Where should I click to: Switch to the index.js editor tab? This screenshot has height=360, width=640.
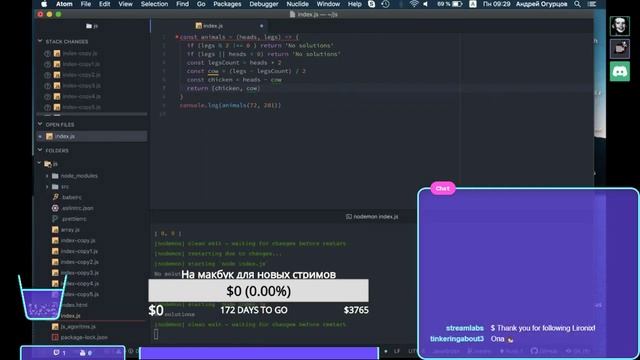(x=210, y=26)
